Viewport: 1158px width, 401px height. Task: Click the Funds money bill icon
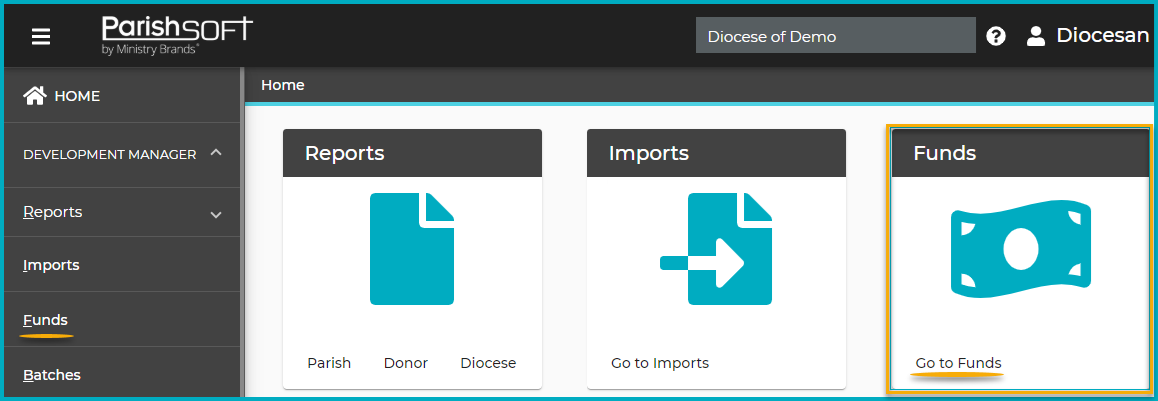point(1020,249)
